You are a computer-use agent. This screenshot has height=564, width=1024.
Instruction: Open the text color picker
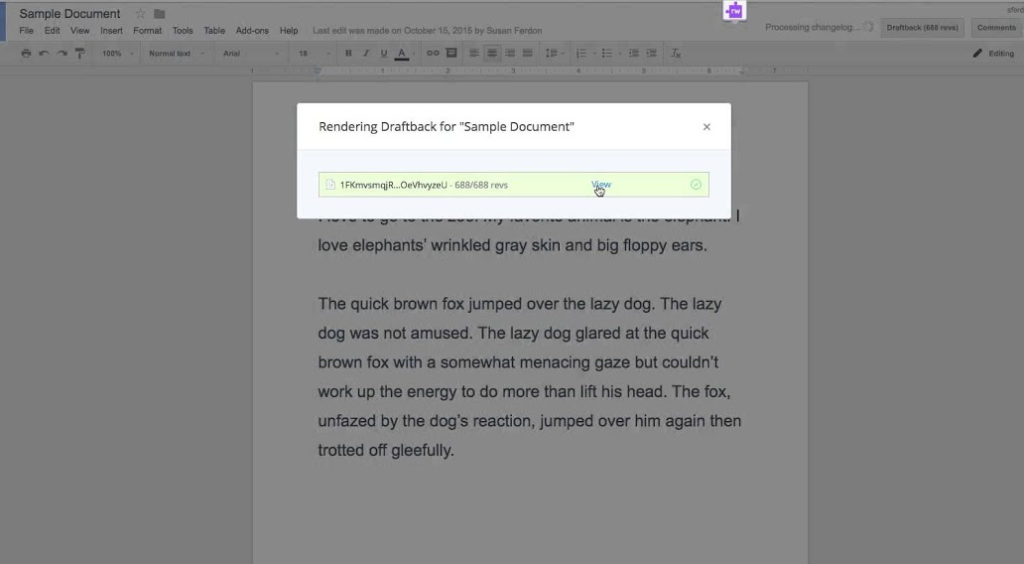coord(402,53)
